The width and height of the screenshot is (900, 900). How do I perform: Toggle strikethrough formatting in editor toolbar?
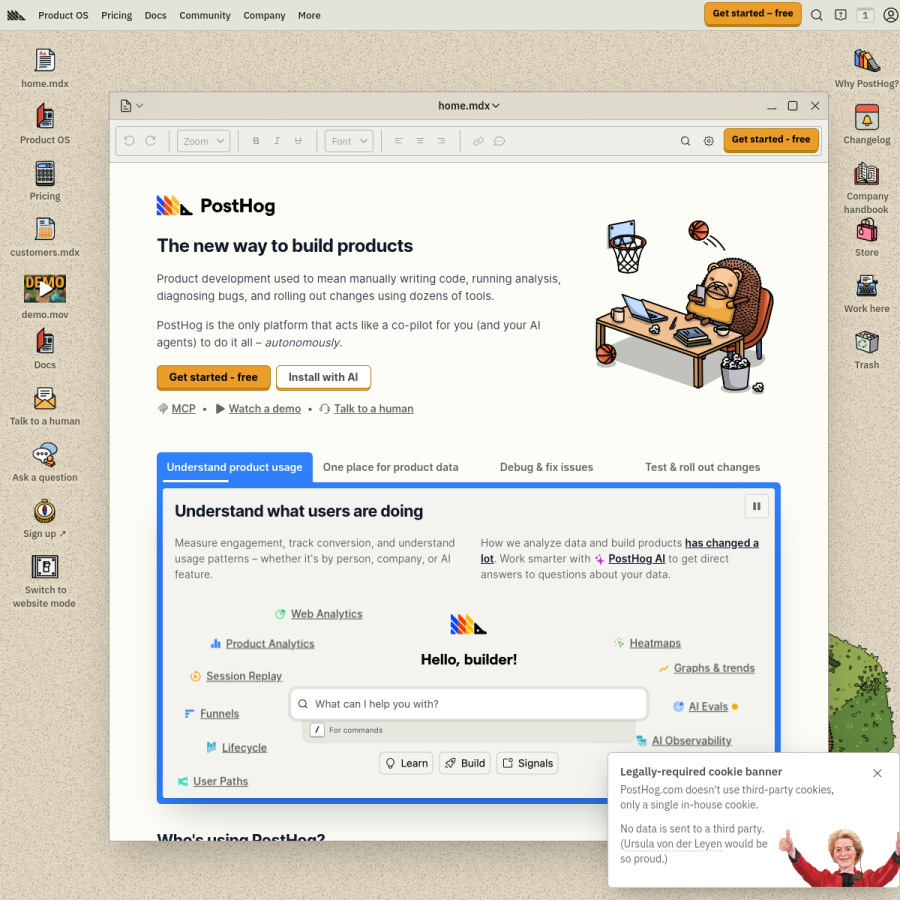pos(298,141)
